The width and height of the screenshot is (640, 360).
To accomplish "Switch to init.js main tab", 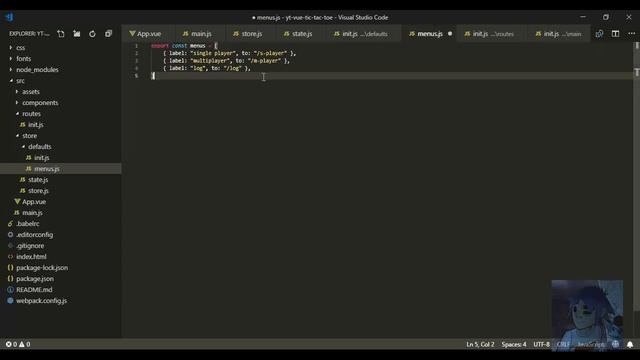I will tap(558, 34).
